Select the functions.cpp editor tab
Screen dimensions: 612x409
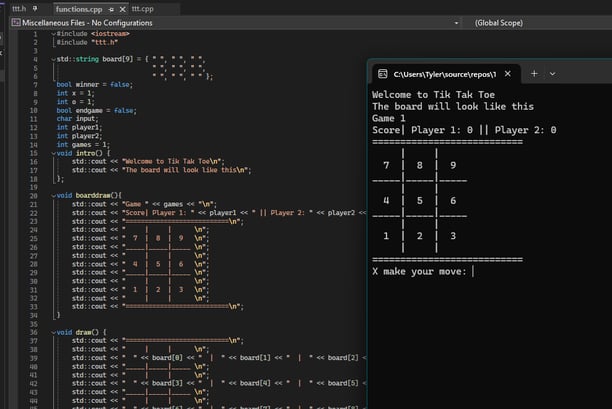pyautogui.click(x=79, y=9)
